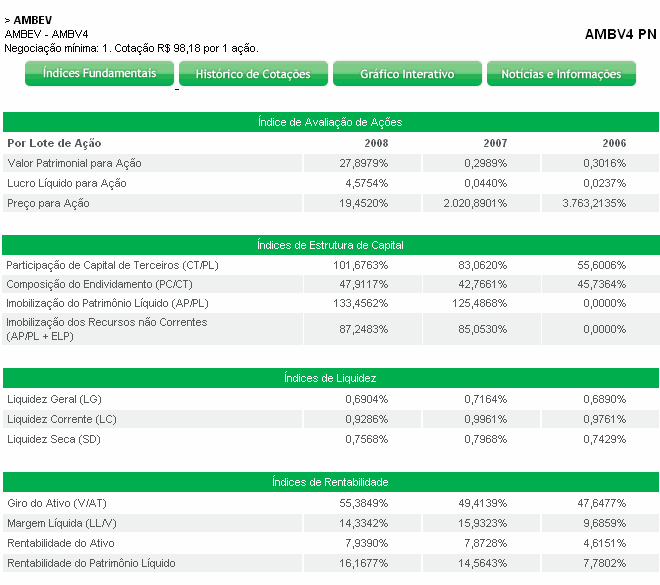Select the 2008 column header

(376, 143)
